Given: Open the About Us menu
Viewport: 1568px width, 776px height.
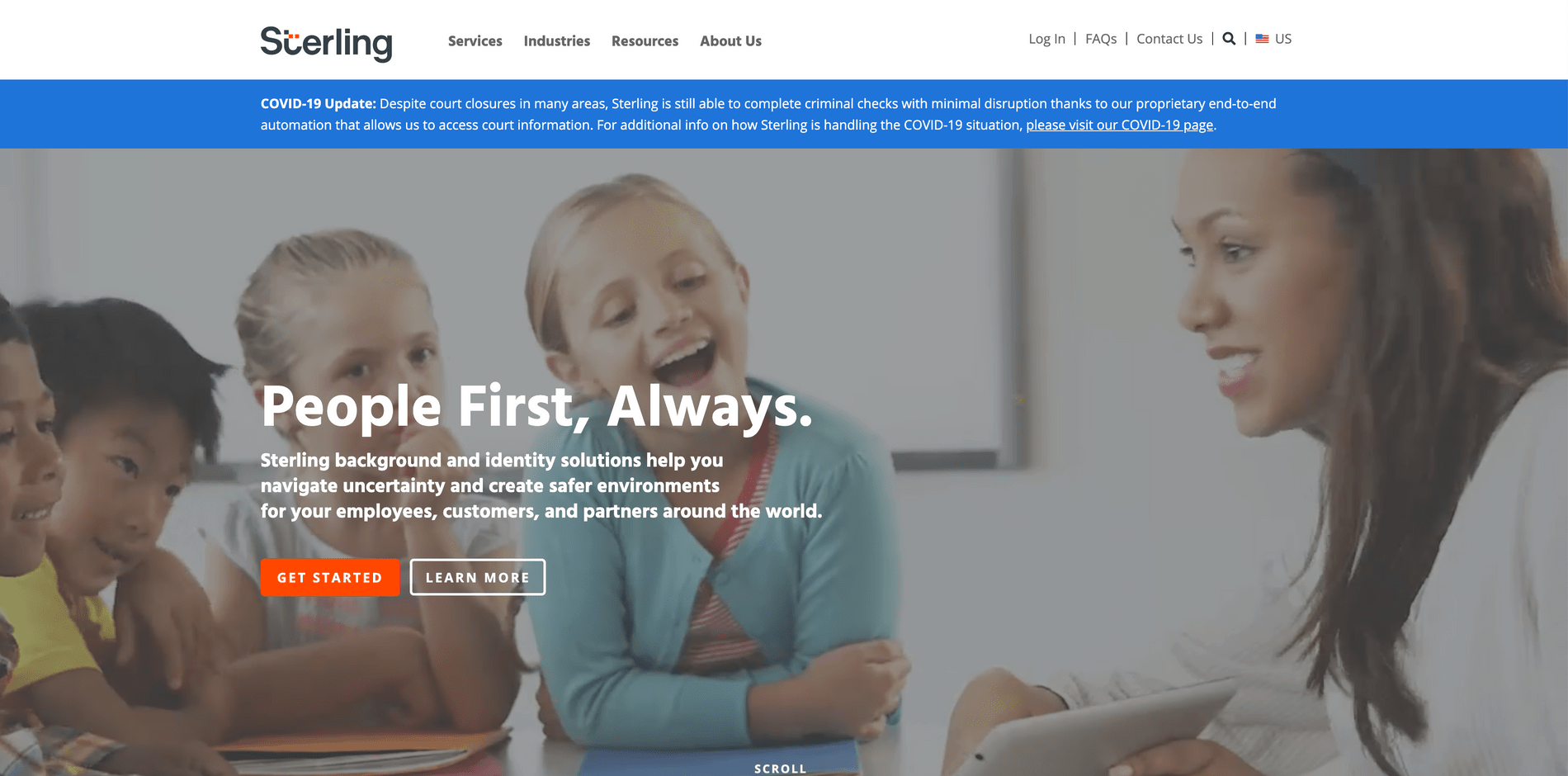Looking at the screenshot, I should 730,41.
